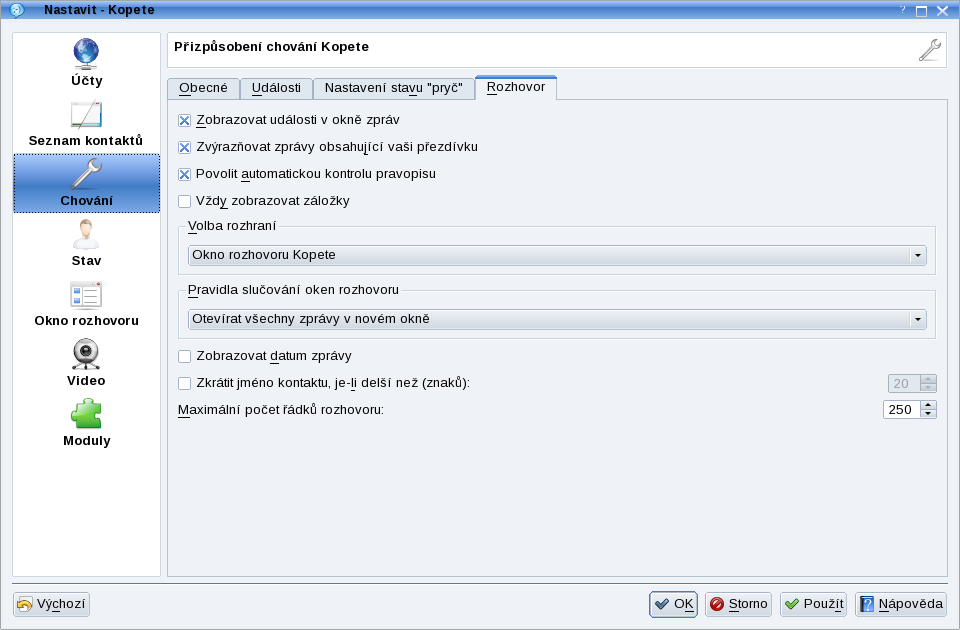Enable Zkrátit jméno kontaktu checkbox
Viewport: 960px width, 630px height.
[x=184, y=383]
